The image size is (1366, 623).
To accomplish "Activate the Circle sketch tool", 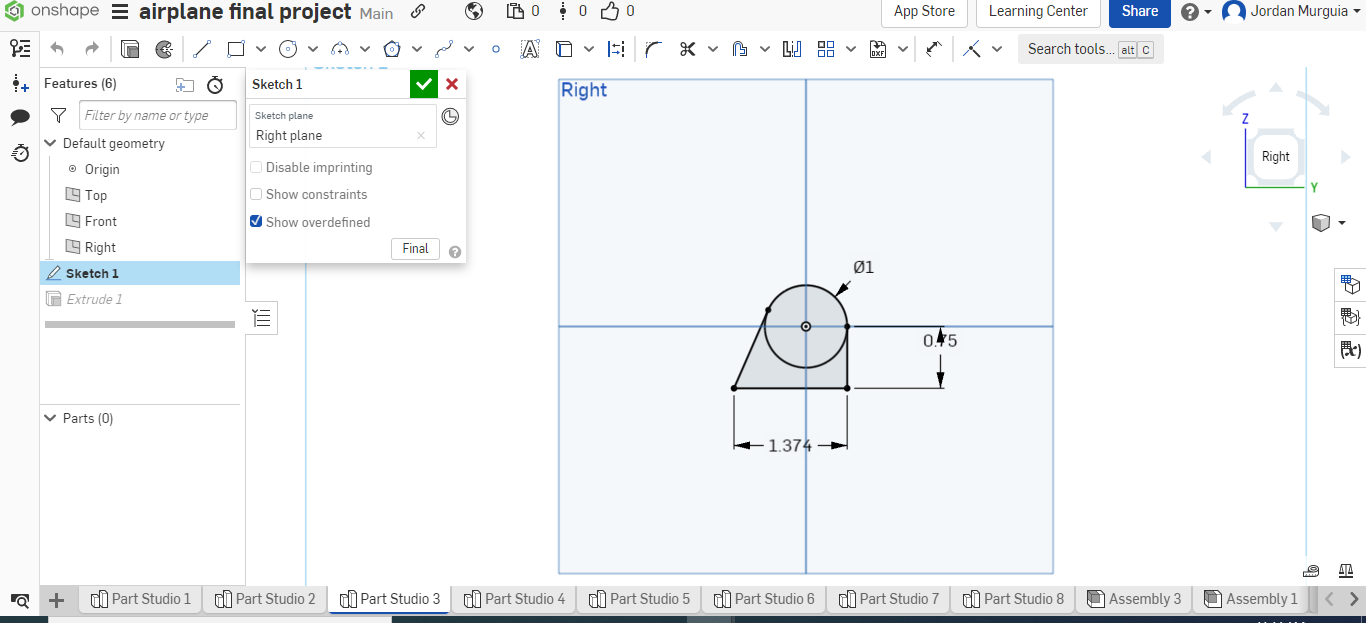I will pos(289,48).
